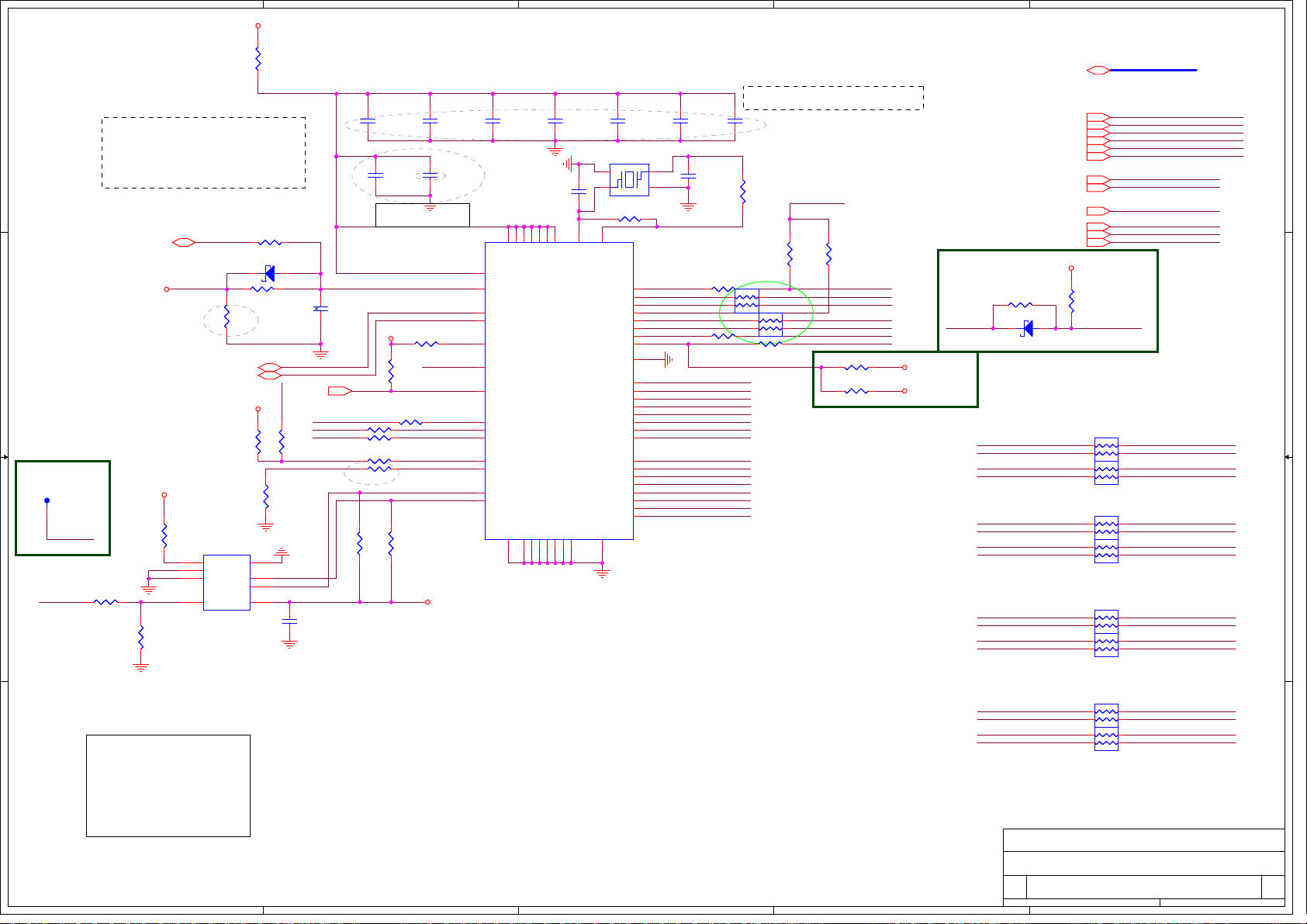Select the dashed note box at upper right

pos(833,98)
